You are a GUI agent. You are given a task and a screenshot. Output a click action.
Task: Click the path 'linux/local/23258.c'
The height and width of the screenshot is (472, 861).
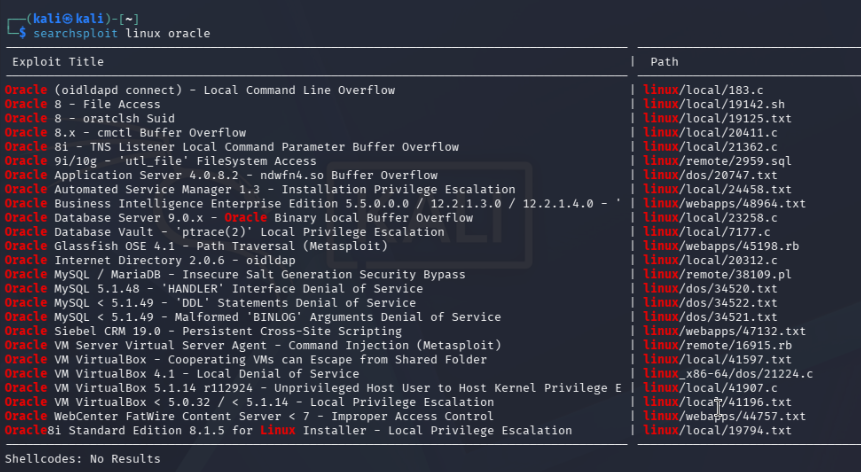tap(711, 218)
